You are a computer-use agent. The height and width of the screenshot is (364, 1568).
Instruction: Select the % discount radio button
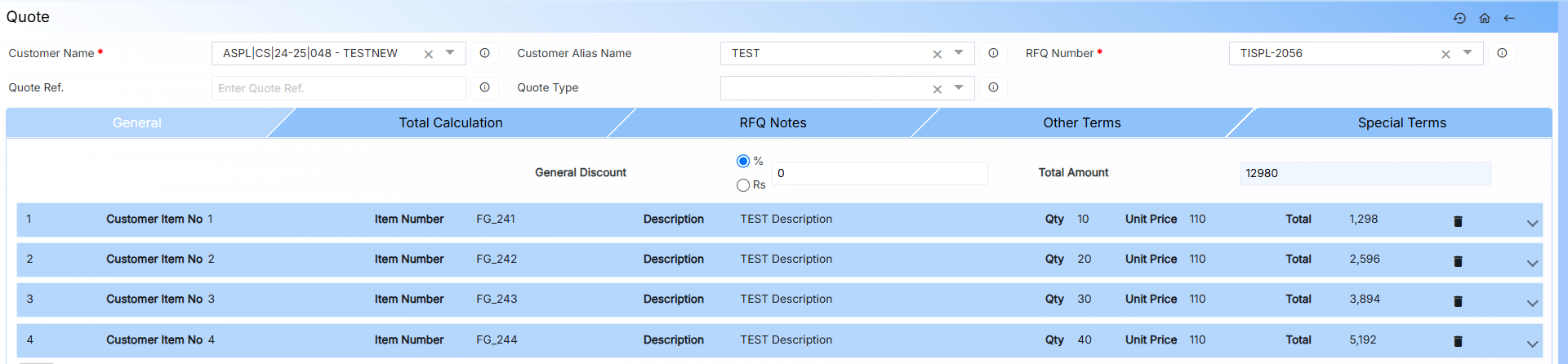point(743,161)
